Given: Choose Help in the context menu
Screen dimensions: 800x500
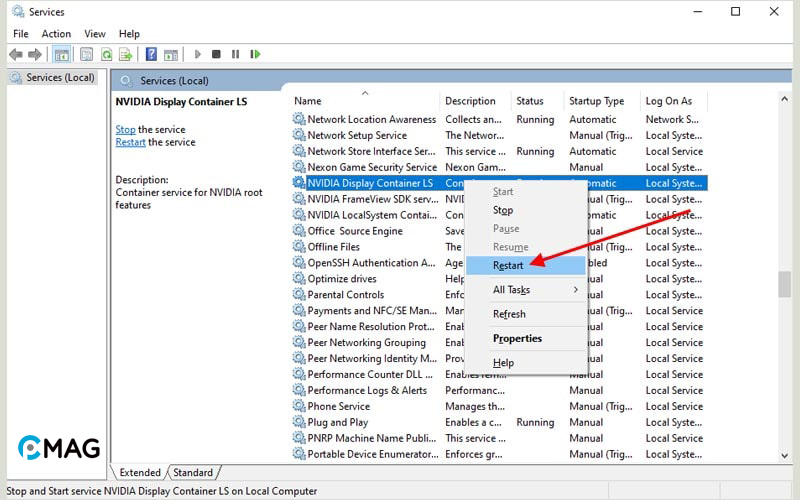Looking at the screenshot, I should (x=526, y=363).
